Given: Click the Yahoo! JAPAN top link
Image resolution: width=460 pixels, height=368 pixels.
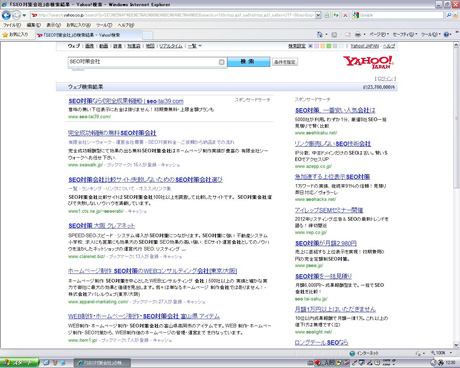Looking at the screenshot, I should point(364,46).
